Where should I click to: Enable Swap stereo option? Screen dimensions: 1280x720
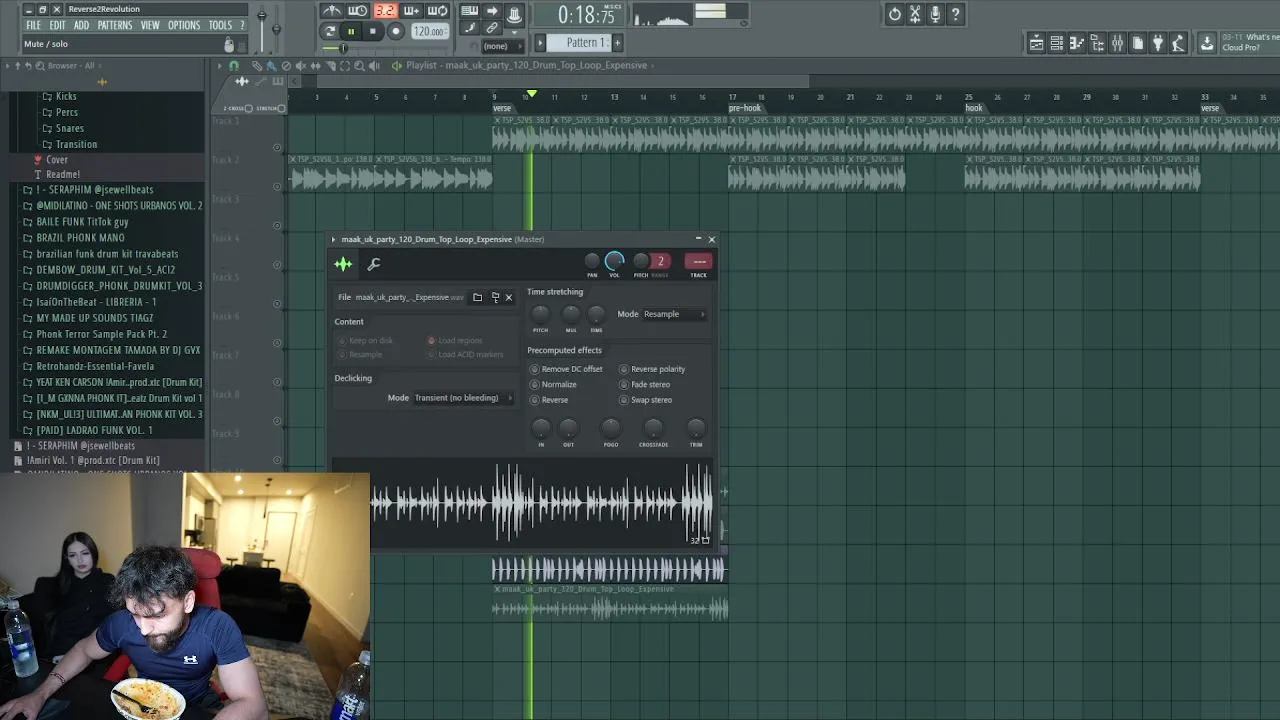pyautogui.click(x=646, y=400)
